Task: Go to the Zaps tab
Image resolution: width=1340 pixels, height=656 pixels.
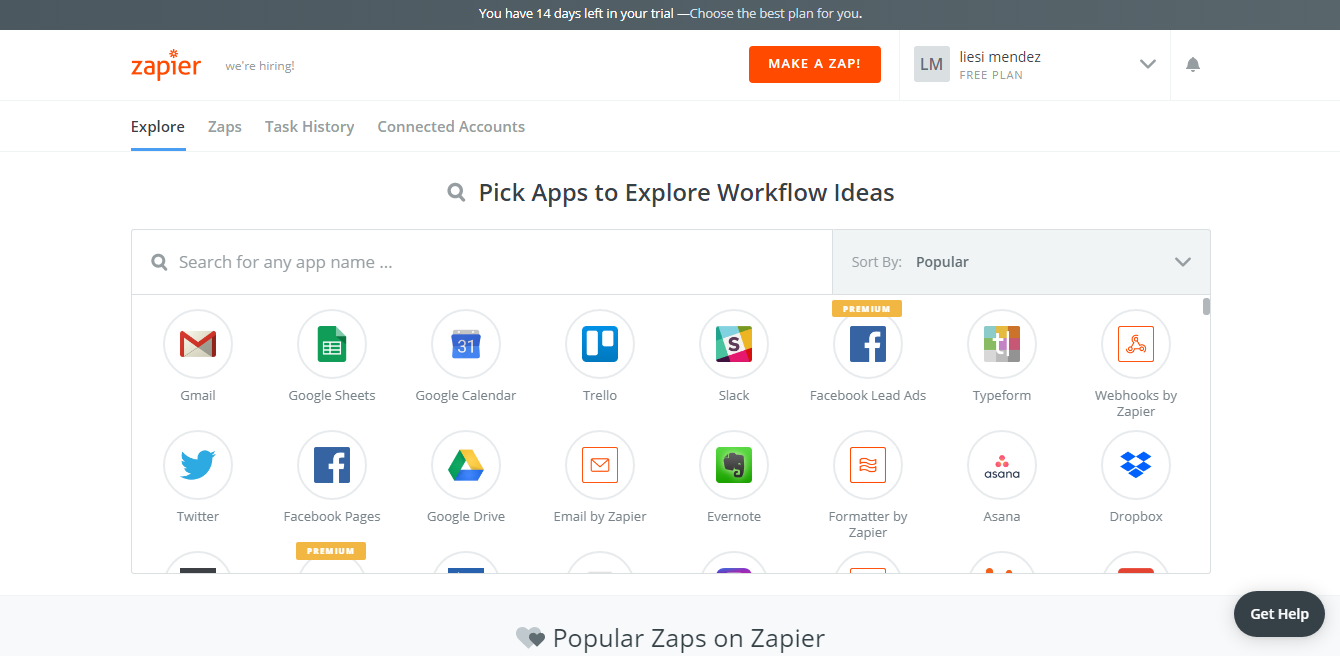Action: [225, 127]
